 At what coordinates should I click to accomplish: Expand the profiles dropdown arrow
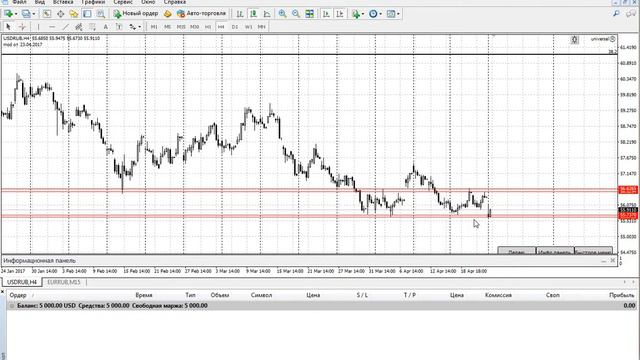pyautogui.click(x=33, y=14)
